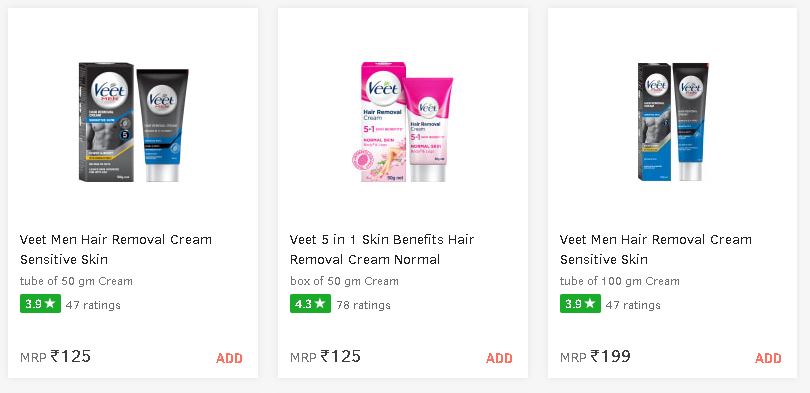View the 78 ratings link

(363, 305)
